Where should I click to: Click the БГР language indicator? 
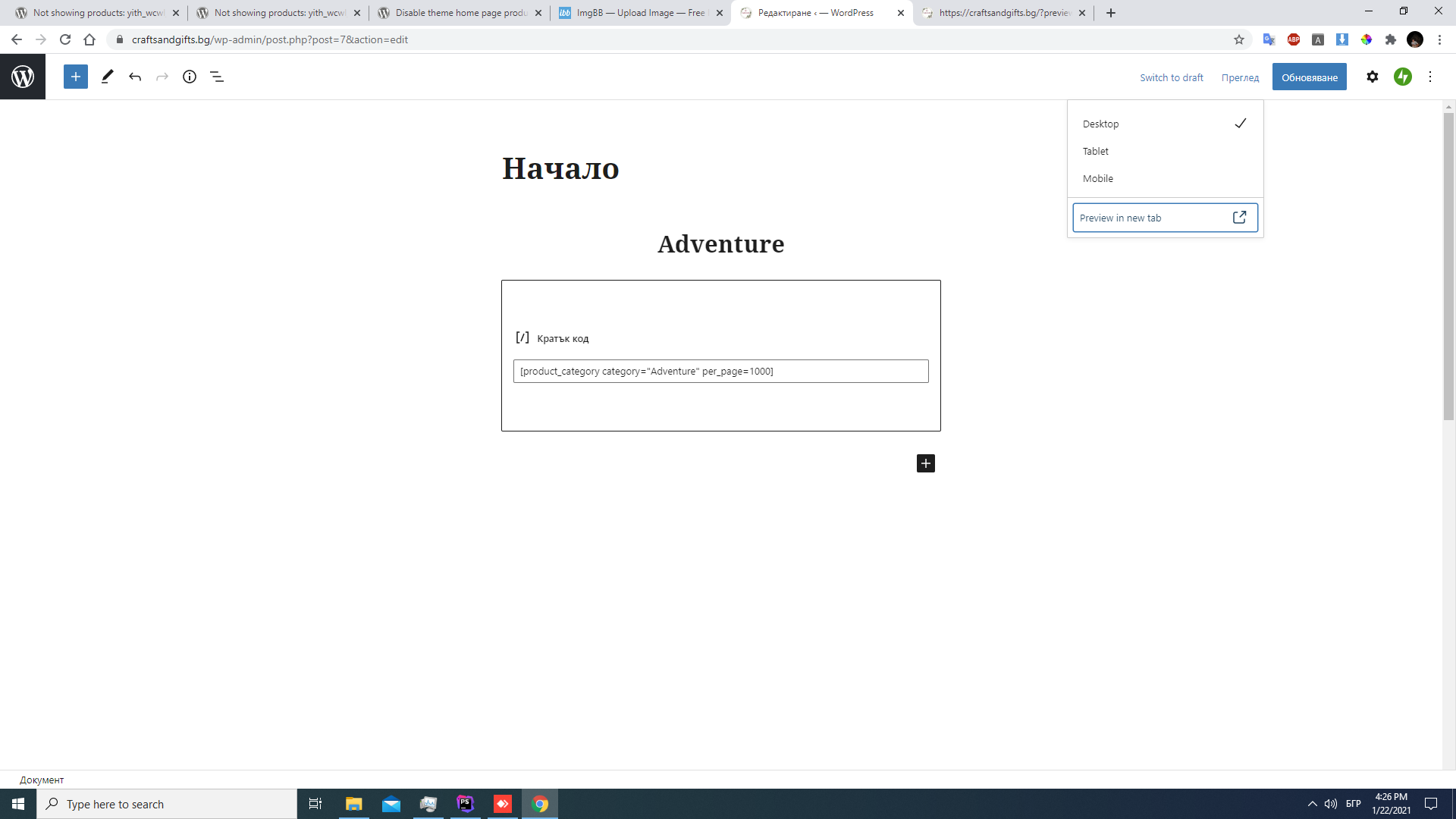[1354, 804]
